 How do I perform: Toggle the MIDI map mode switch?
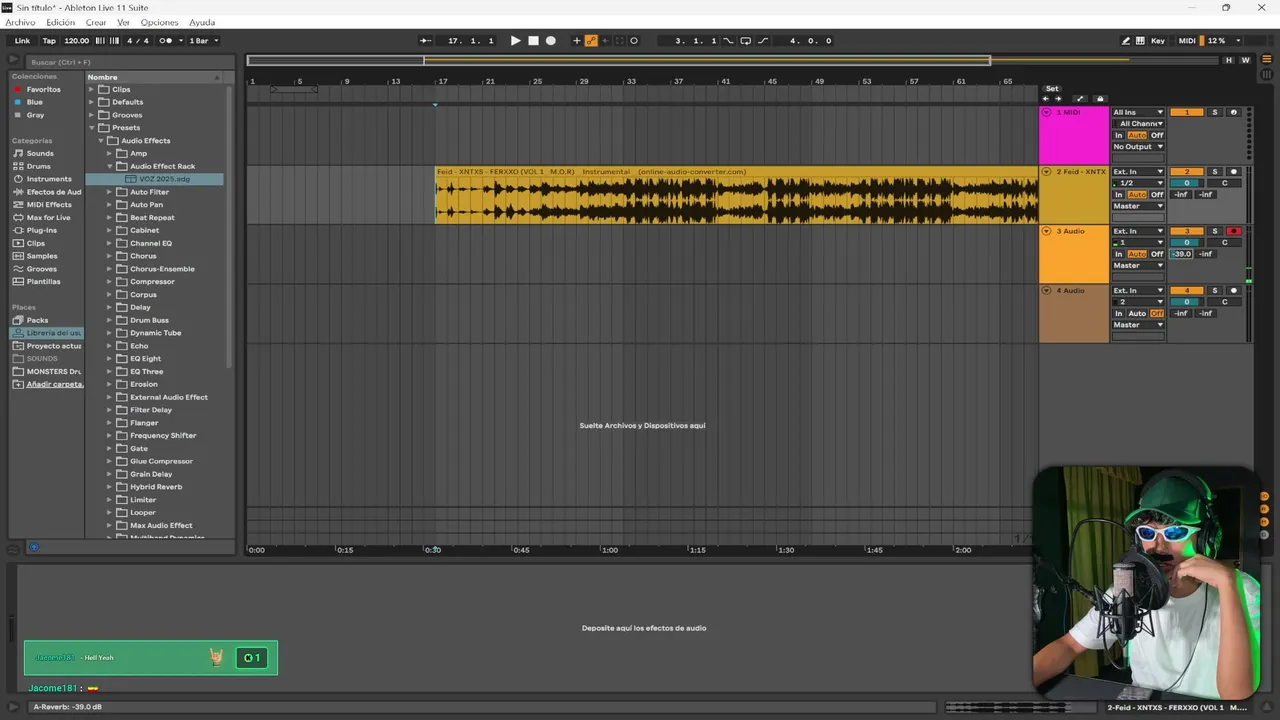(1187, 41)
